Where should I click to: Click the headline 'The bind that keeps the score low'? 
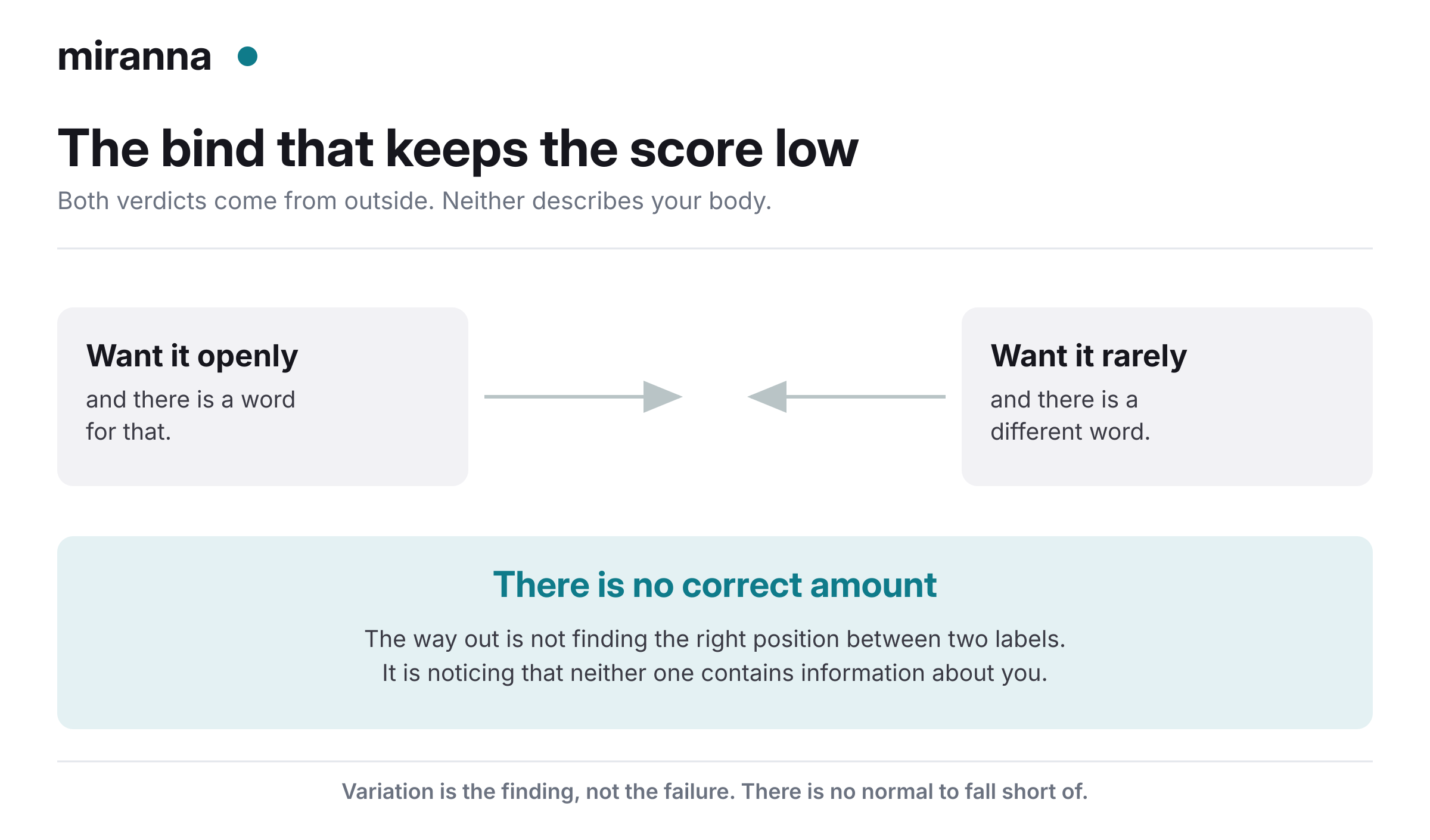pos(458,149)
